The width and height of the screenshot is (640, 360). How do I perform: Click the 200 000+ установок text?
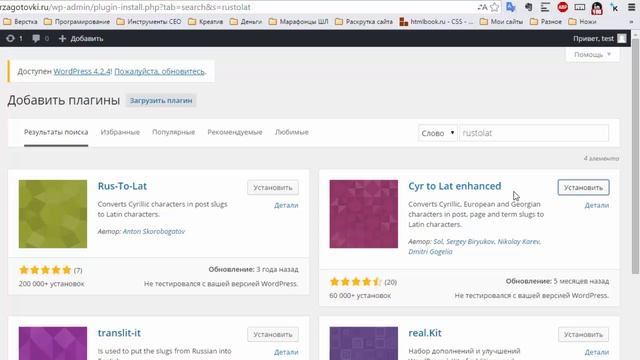click(51, 284)
